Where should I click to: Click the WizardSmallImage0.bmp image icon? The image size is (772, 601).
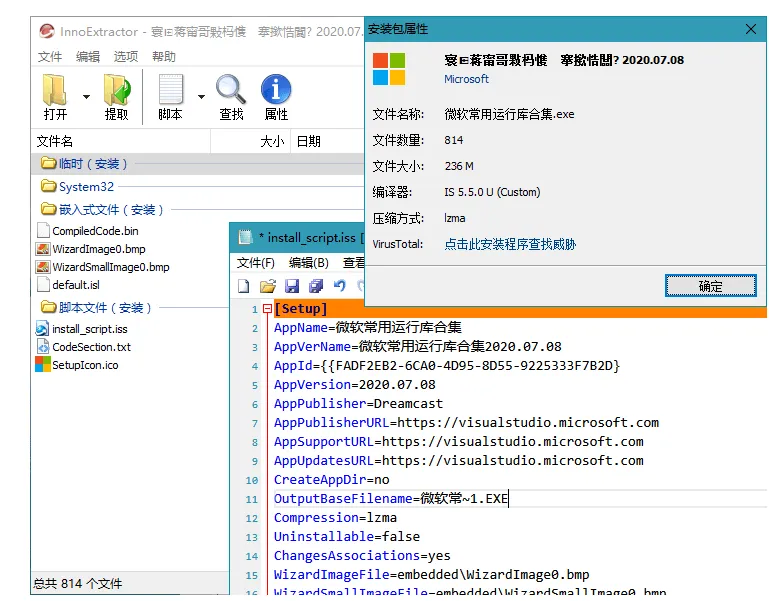(x=43, y=267)
